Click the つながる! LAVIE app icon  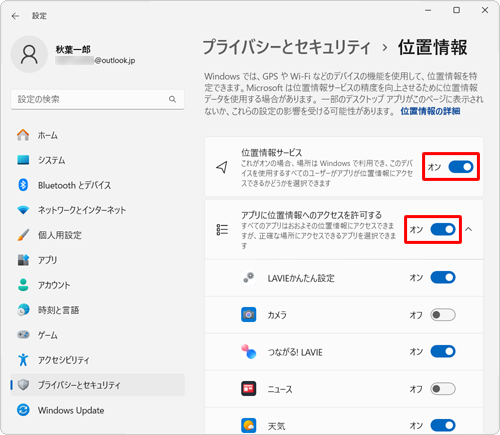[x=249, y=351]
